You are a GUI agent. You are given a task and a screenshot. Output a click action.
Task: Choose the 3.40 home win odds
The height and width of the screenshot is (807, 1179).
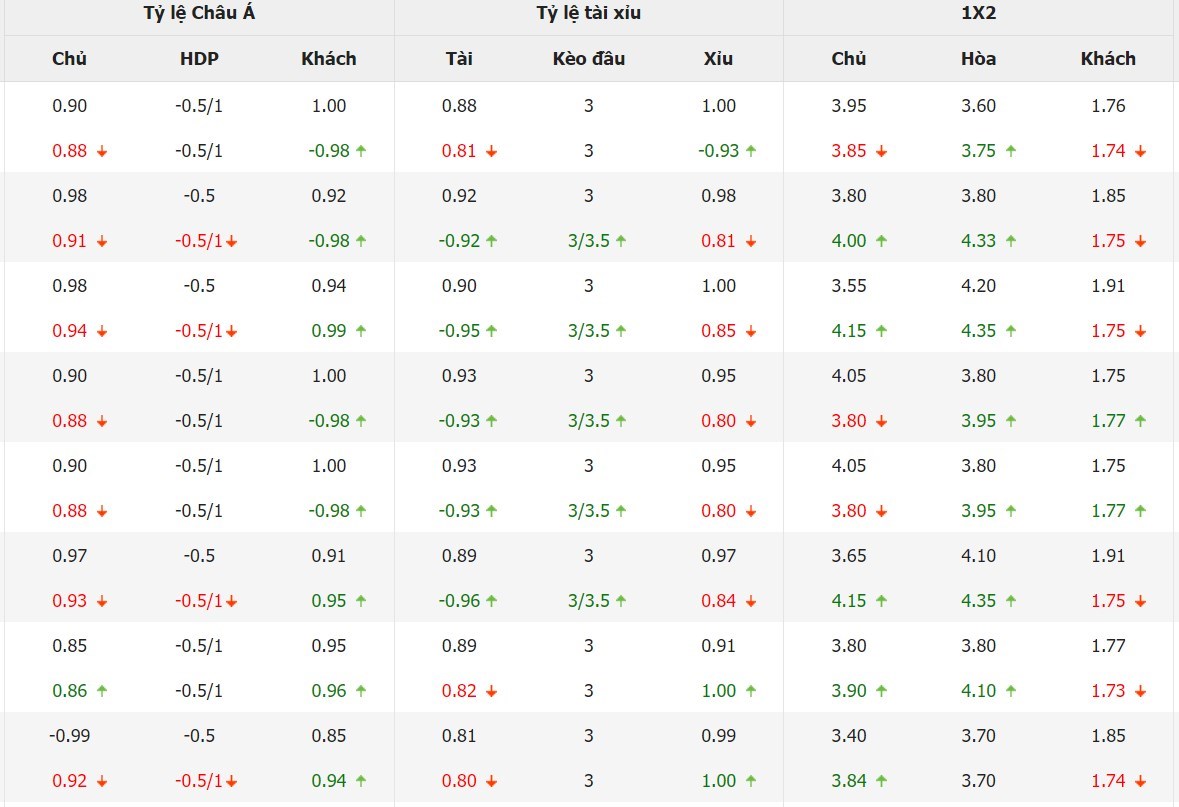click(849, 736)
